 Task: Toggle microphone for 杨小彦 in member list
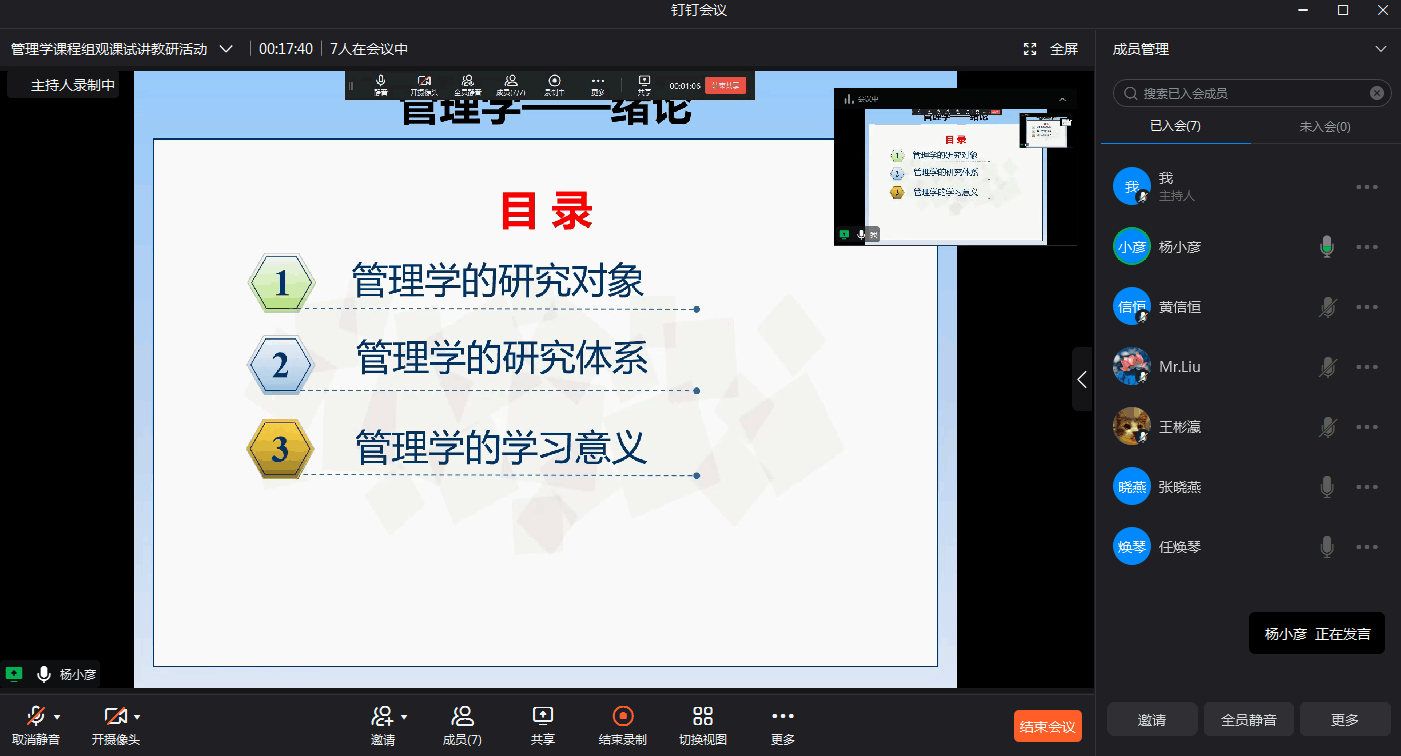click(1327, 247)
